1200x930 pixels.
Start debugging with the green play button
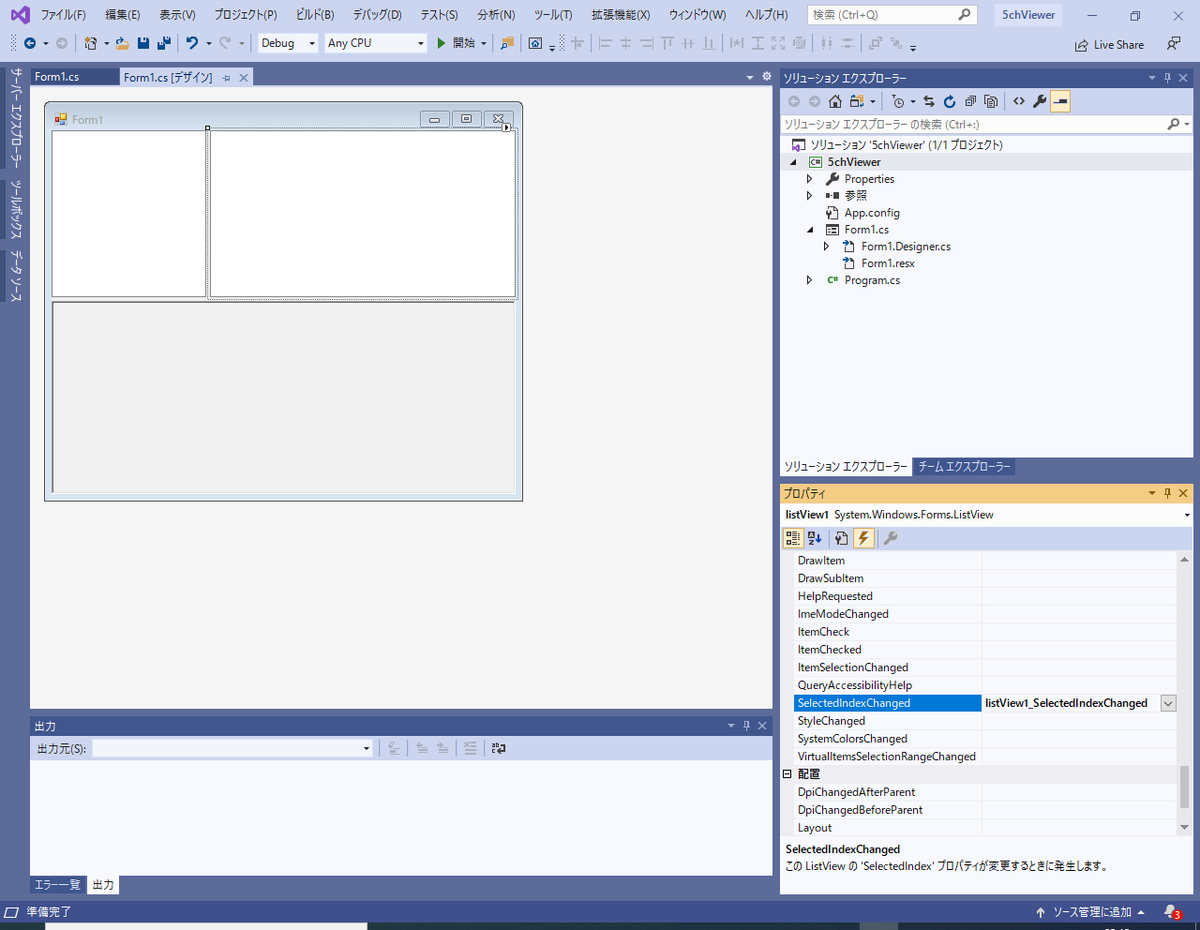click(x=441, y=43)
